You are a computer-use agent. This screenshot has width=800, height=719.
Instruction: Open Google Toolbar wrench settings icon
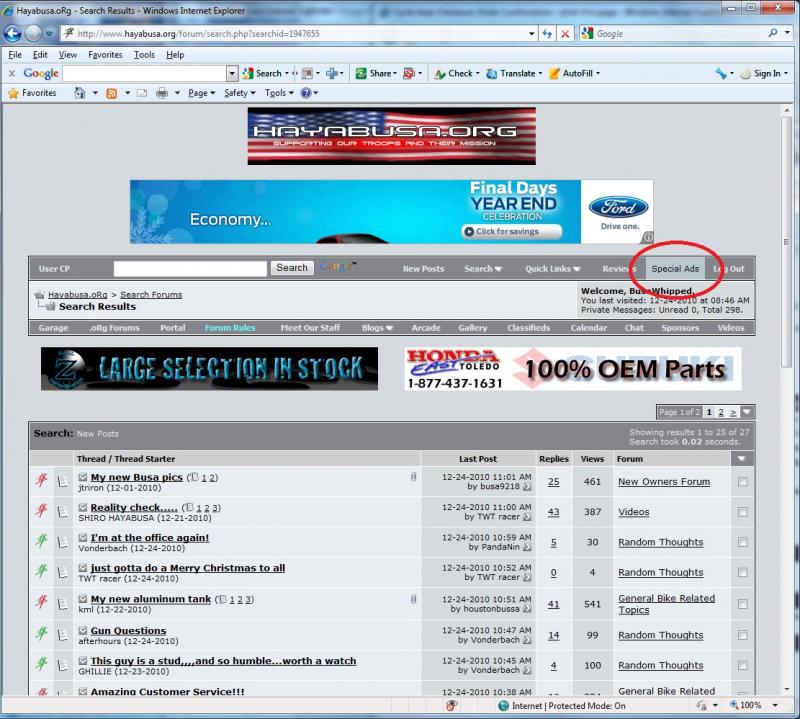(721, 73)
